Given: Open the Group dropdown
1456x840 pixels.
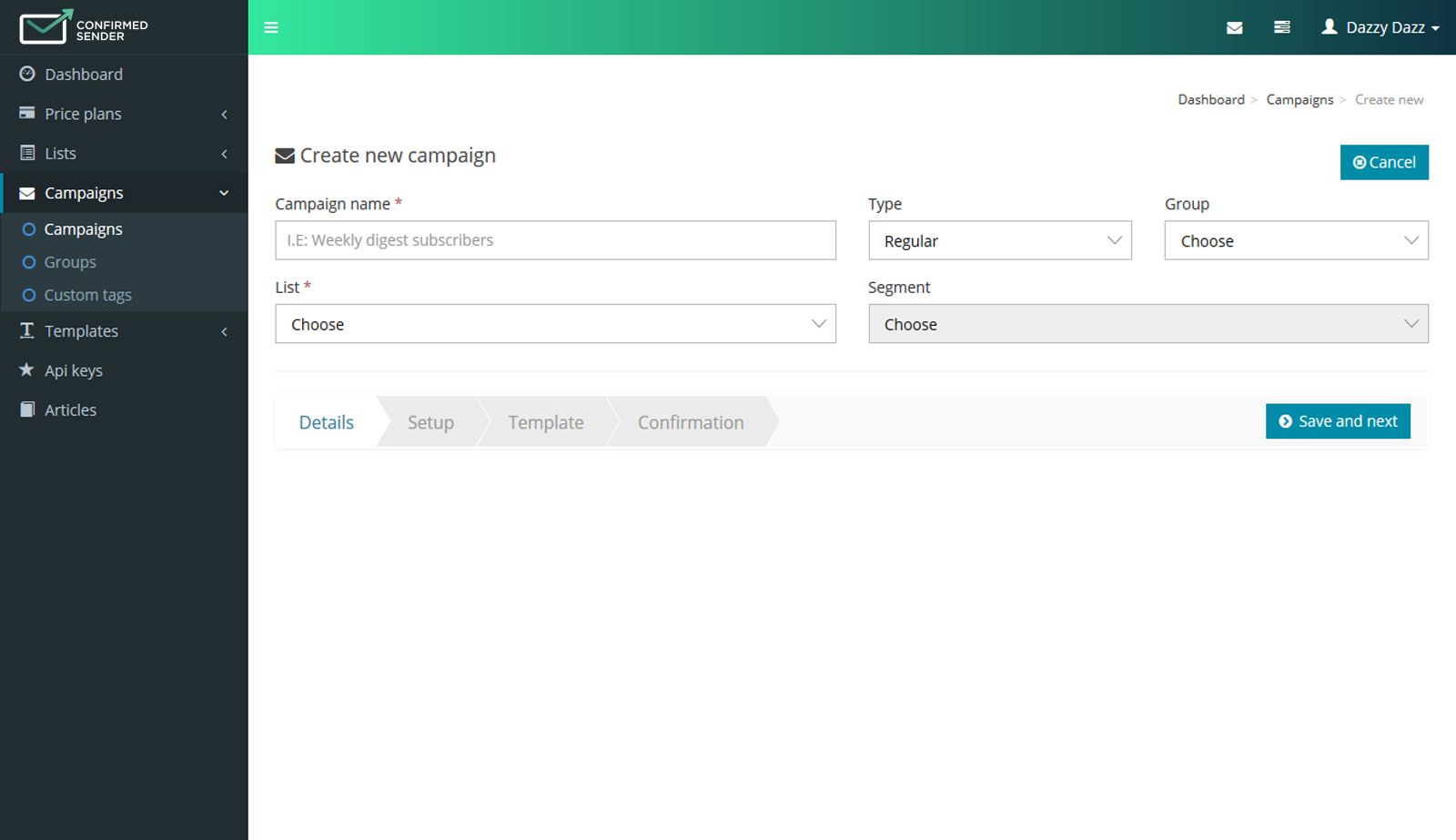Looking at the screenshot, I should coord(1296,241).
